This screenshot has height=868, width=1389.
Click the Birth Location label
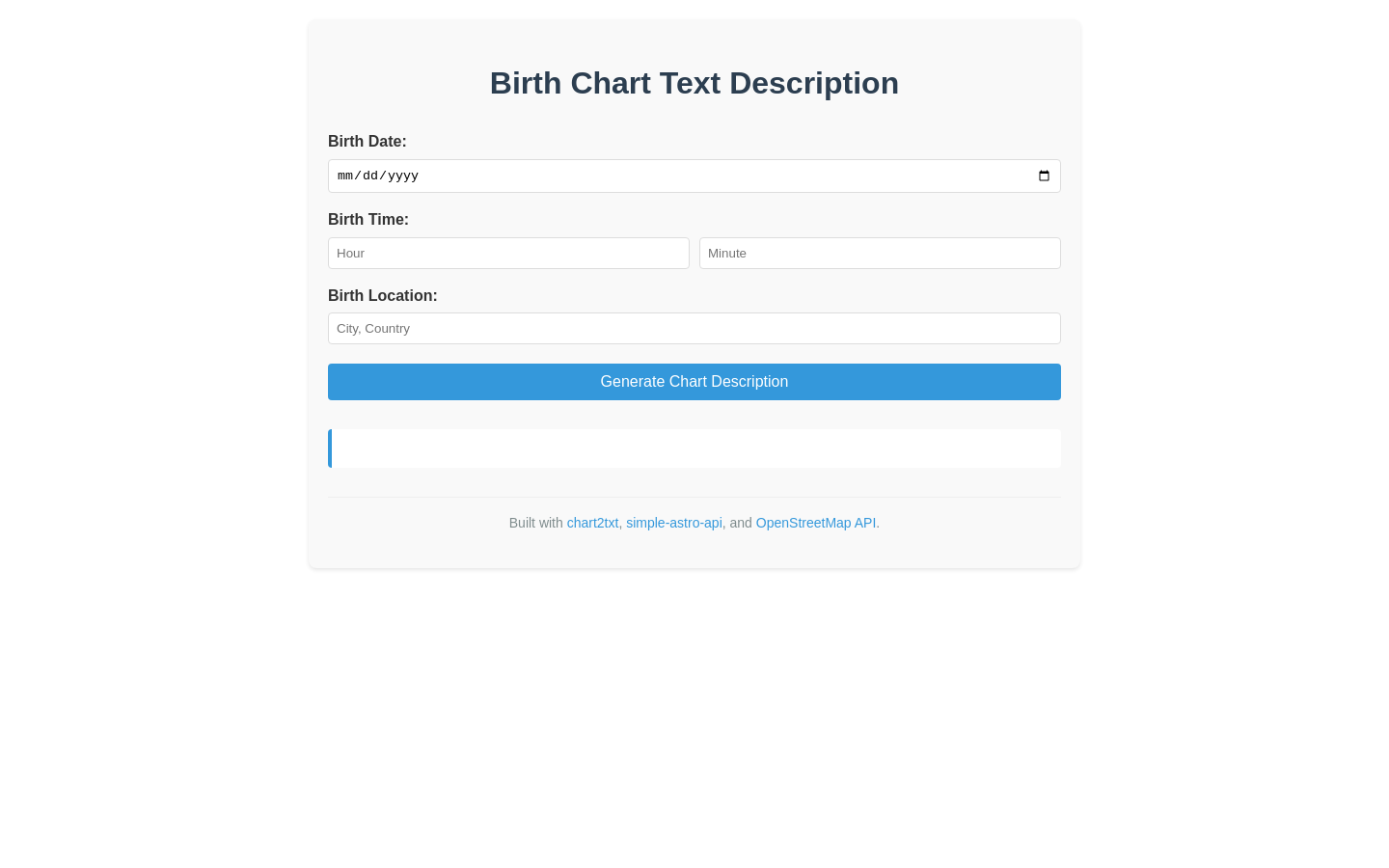pos(383,295)
